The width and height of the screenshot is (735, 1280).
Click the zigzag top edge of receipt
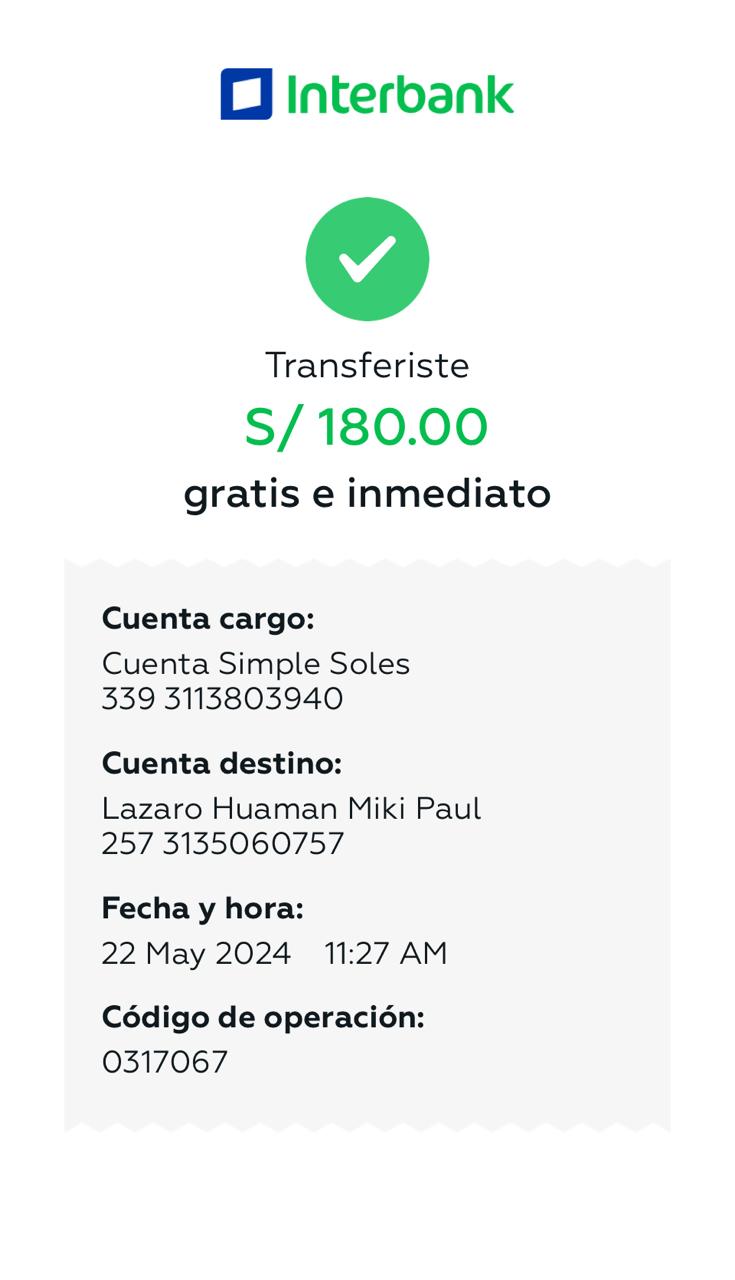(367, 563)
